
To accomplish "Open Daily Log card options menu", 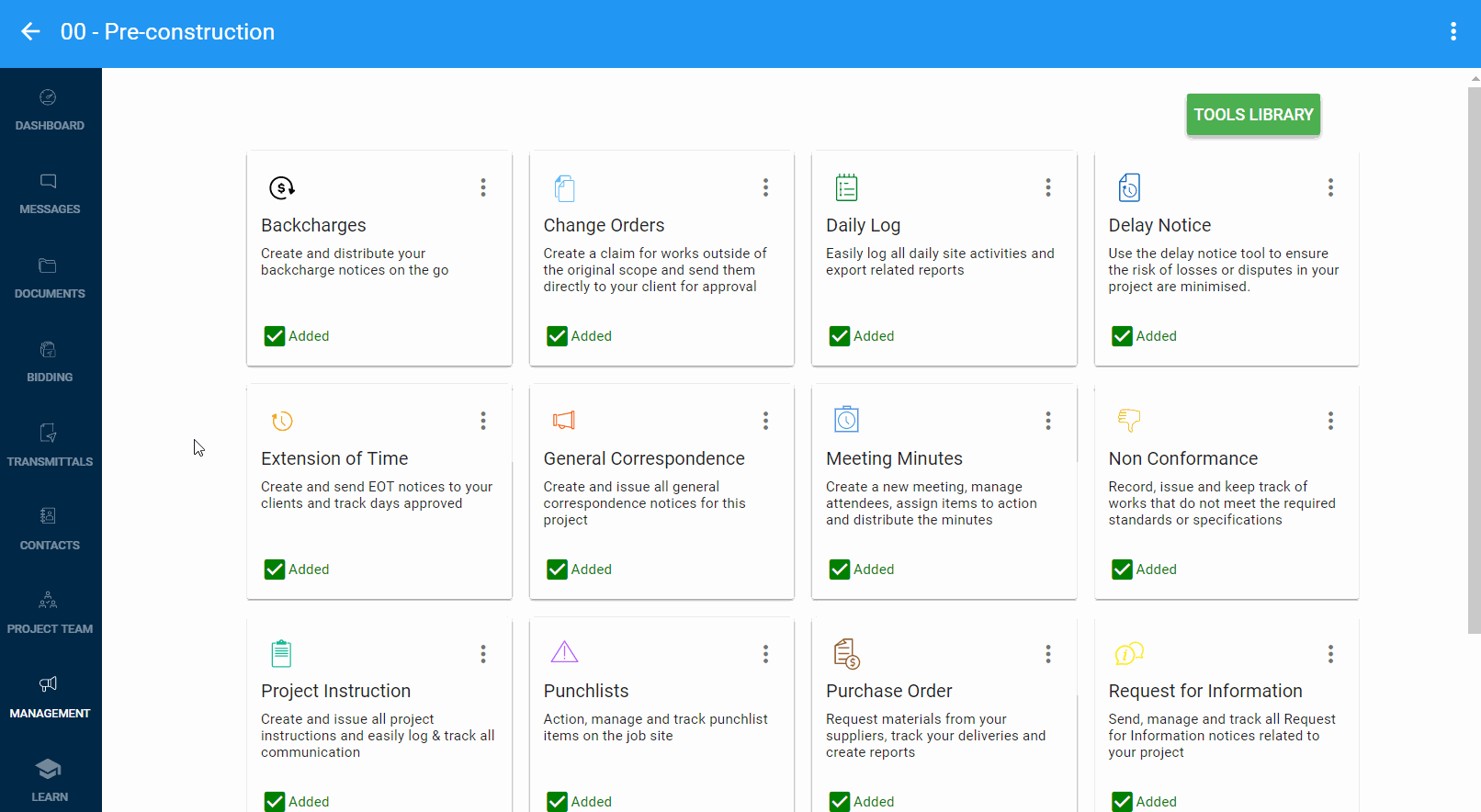I will tap(1048, 187).
